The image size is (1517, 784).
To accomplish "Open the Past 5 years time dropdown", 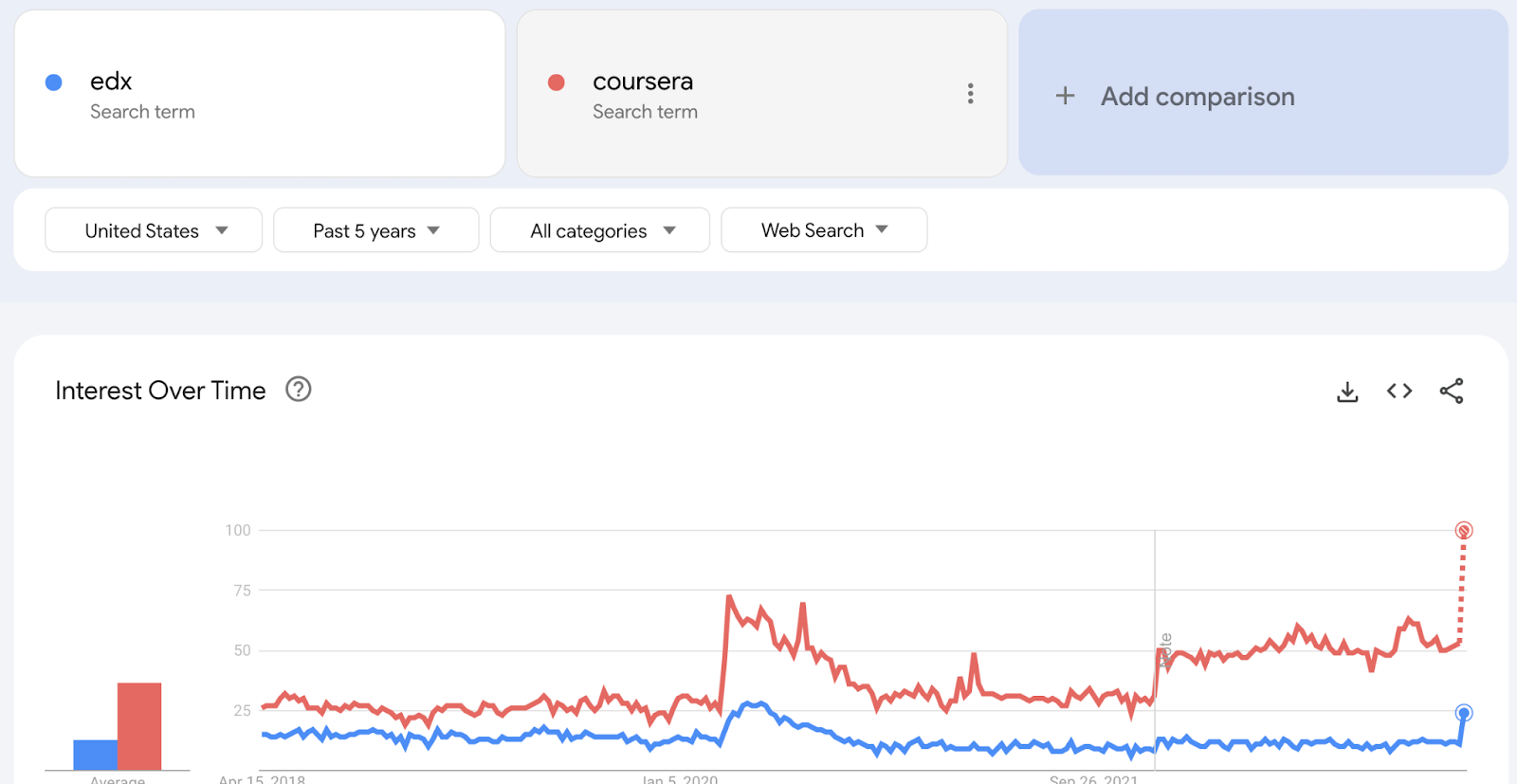I will [x=375, y=230].
